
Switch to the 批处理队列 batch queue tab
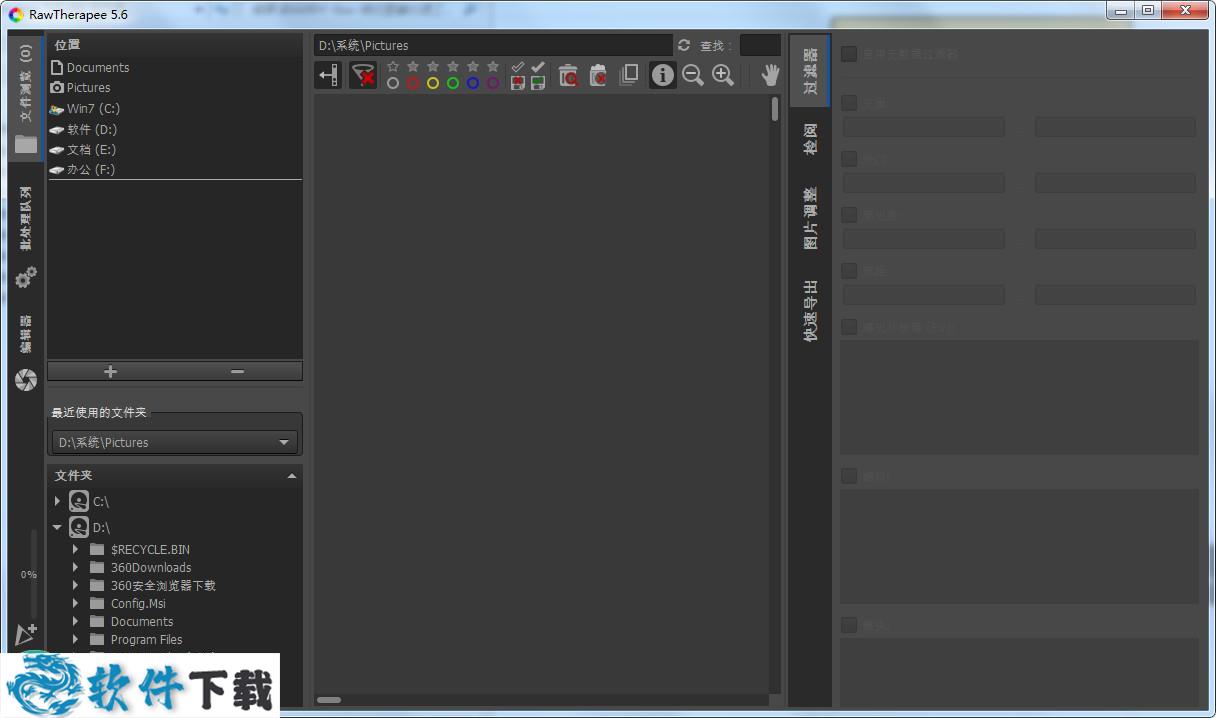(x=26, y=218)
